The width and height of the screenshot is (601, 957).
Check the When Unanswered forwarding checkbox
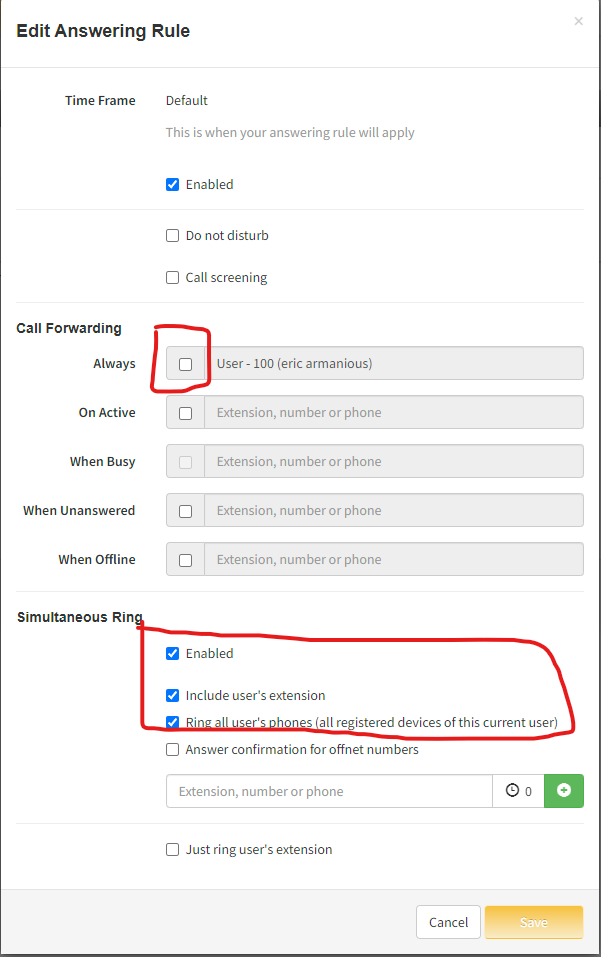tap(185, 511)
